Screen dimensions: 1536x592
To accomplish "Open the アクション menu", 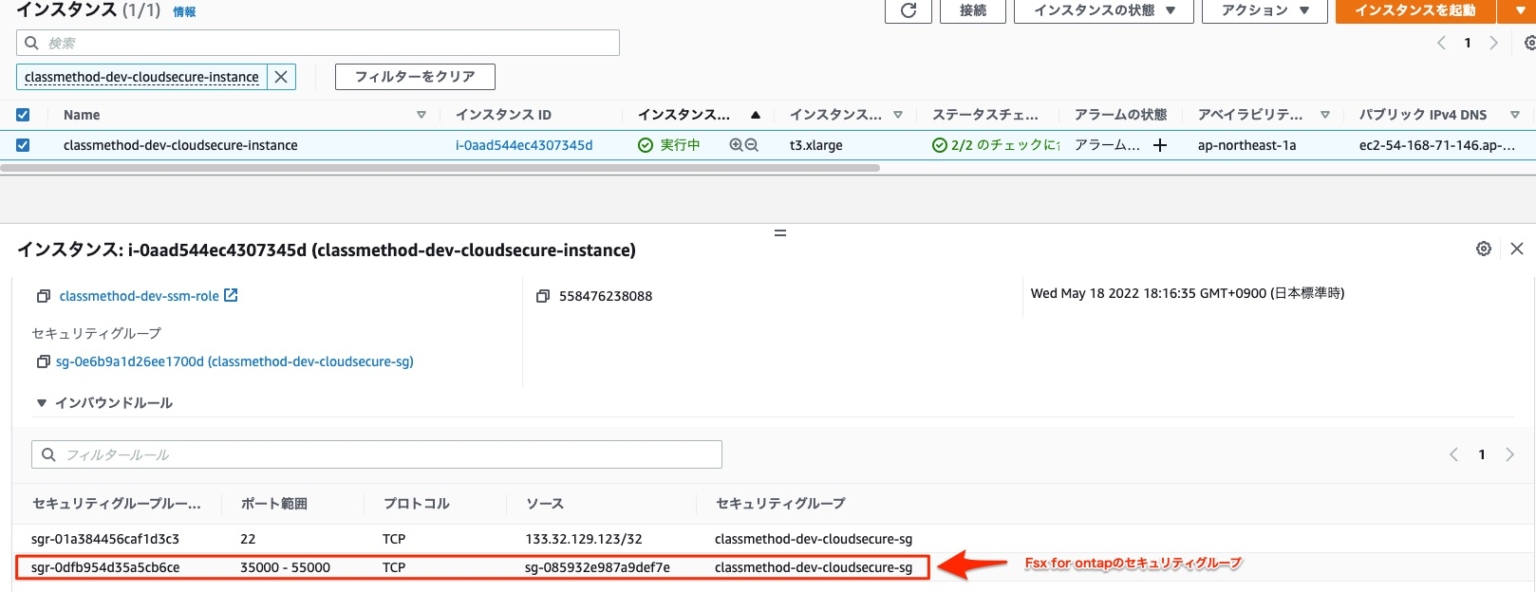I will coord(1263,11).
